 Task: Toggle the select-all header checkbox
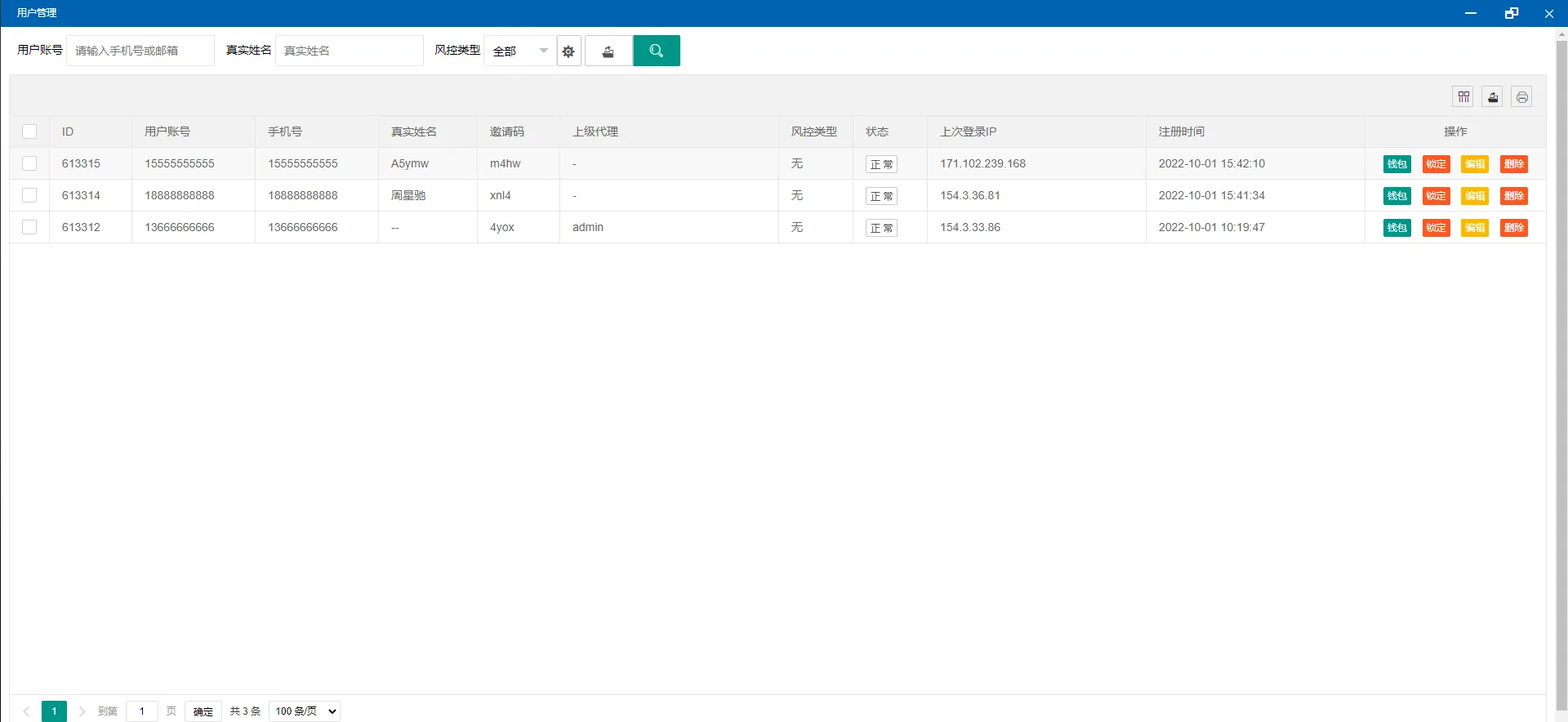click(x=29, y=131)
